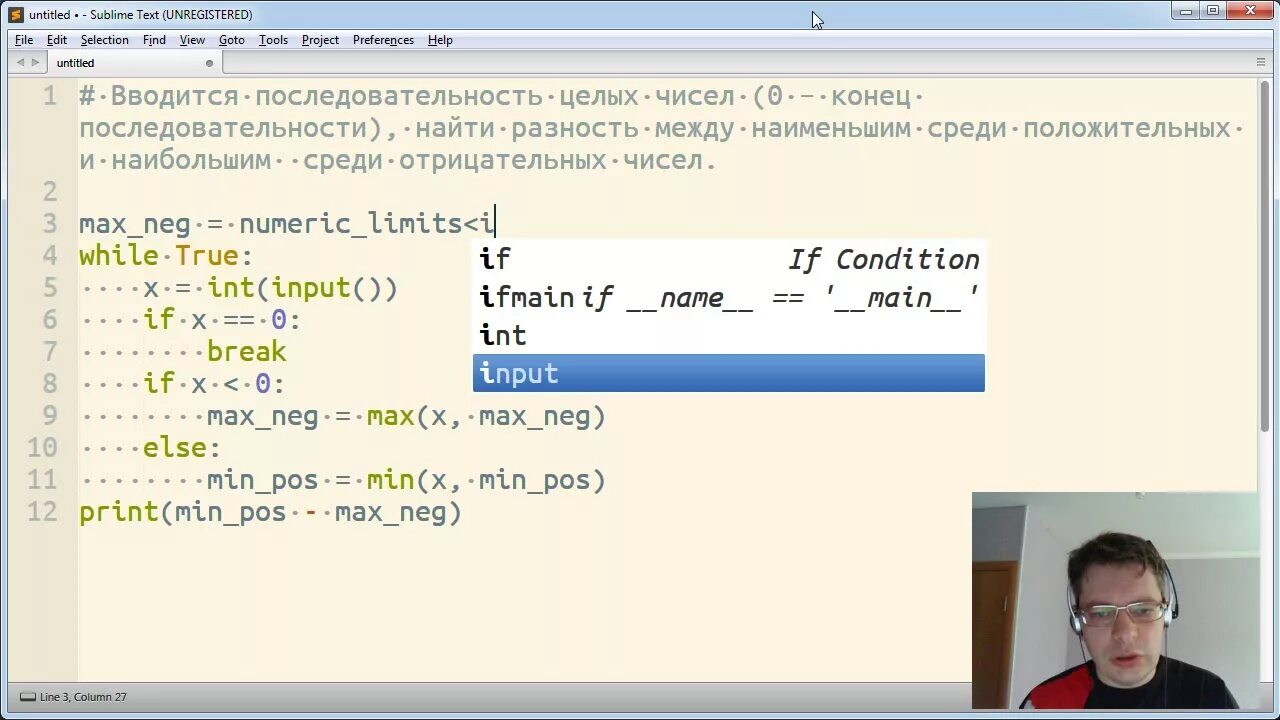
Task: Maximize the Sublime Text window
Action: (1212, 11)
